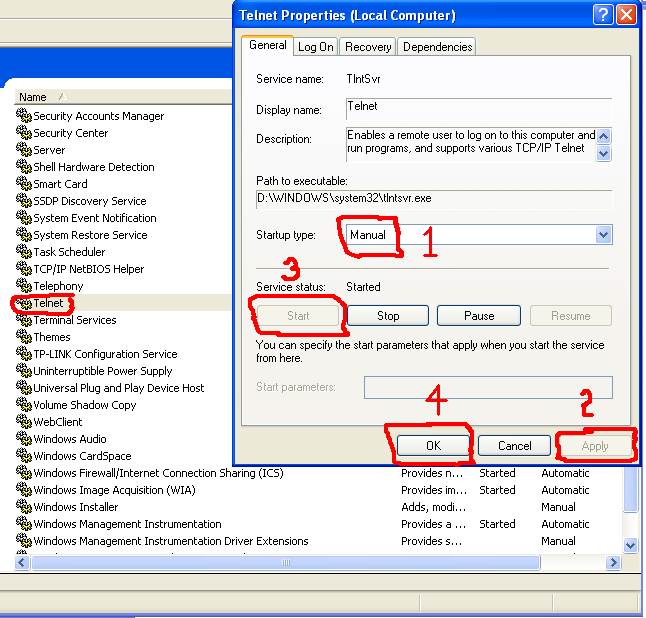
Task: Click the Start parameters input field
Action: (x=488, y=387)
